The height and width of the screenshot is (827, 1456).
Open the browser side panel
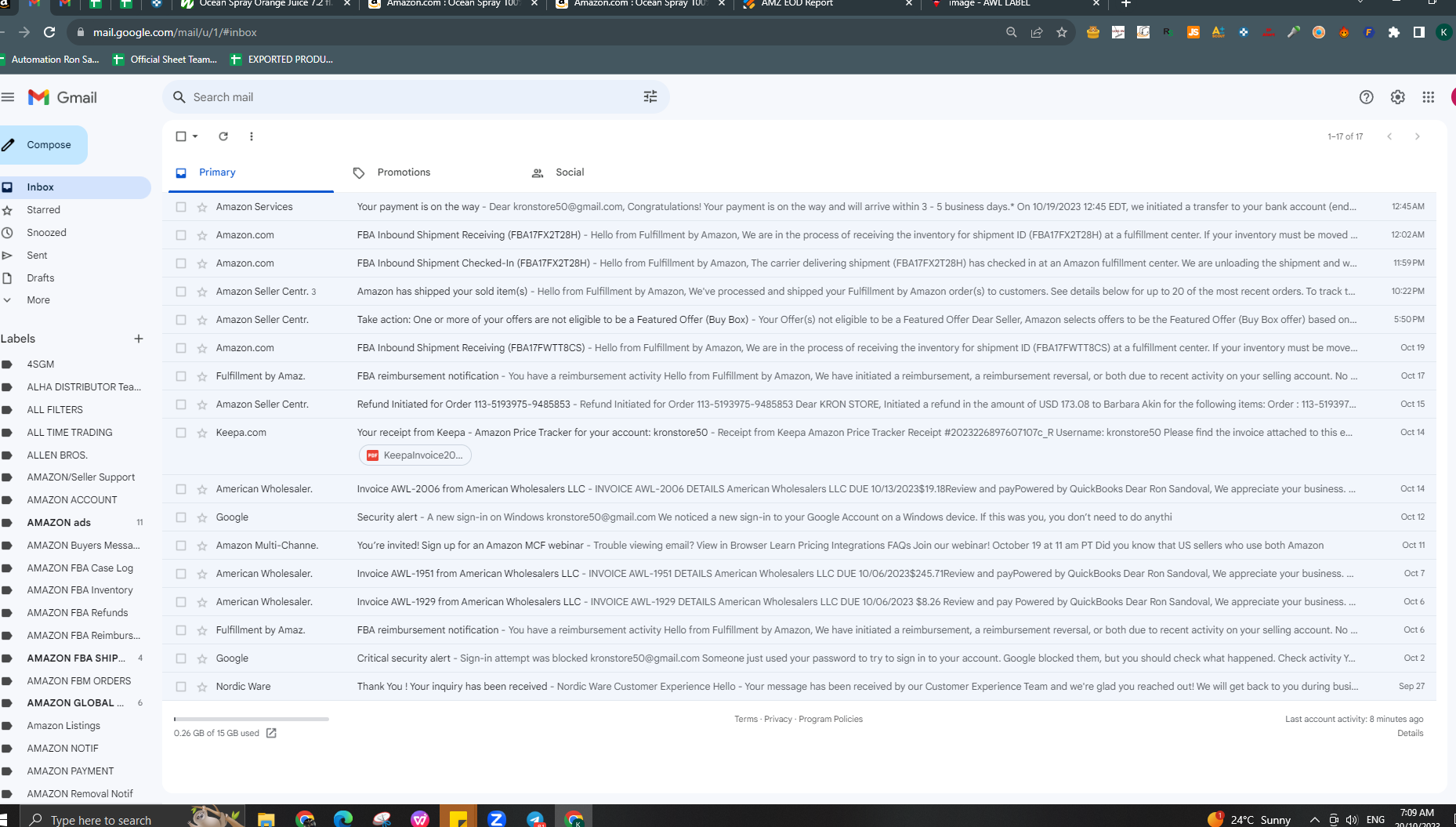coord(1419,32)
